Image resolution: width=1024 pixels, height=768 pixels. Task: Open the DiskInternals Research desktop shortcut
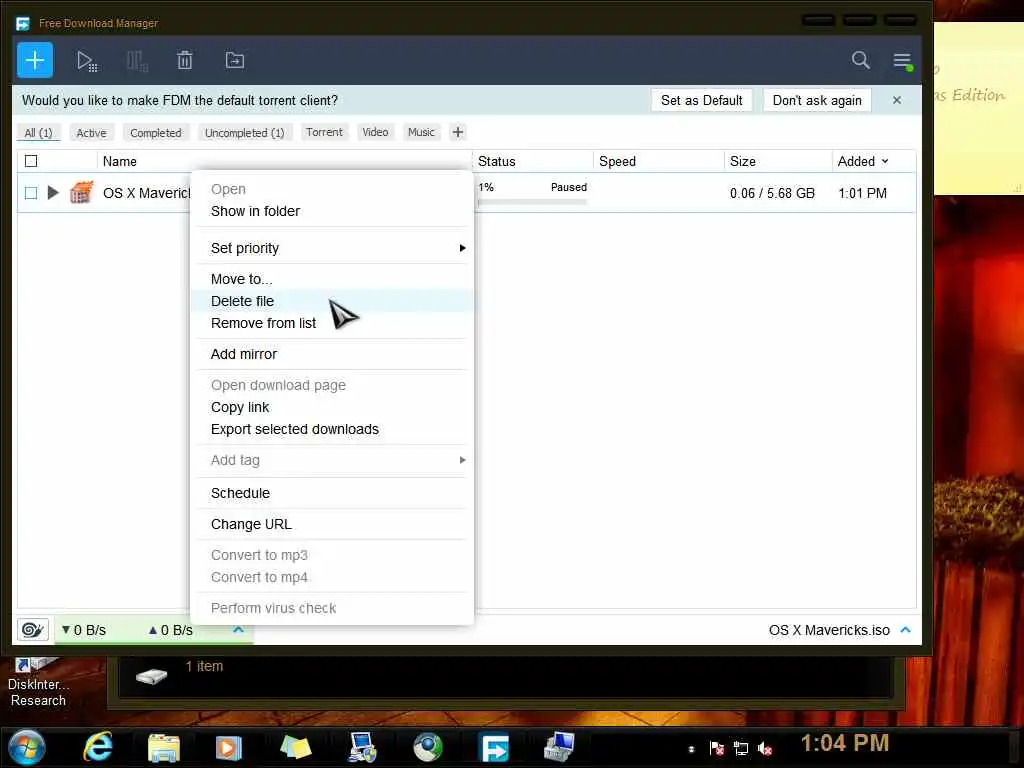tap(38, 682)
